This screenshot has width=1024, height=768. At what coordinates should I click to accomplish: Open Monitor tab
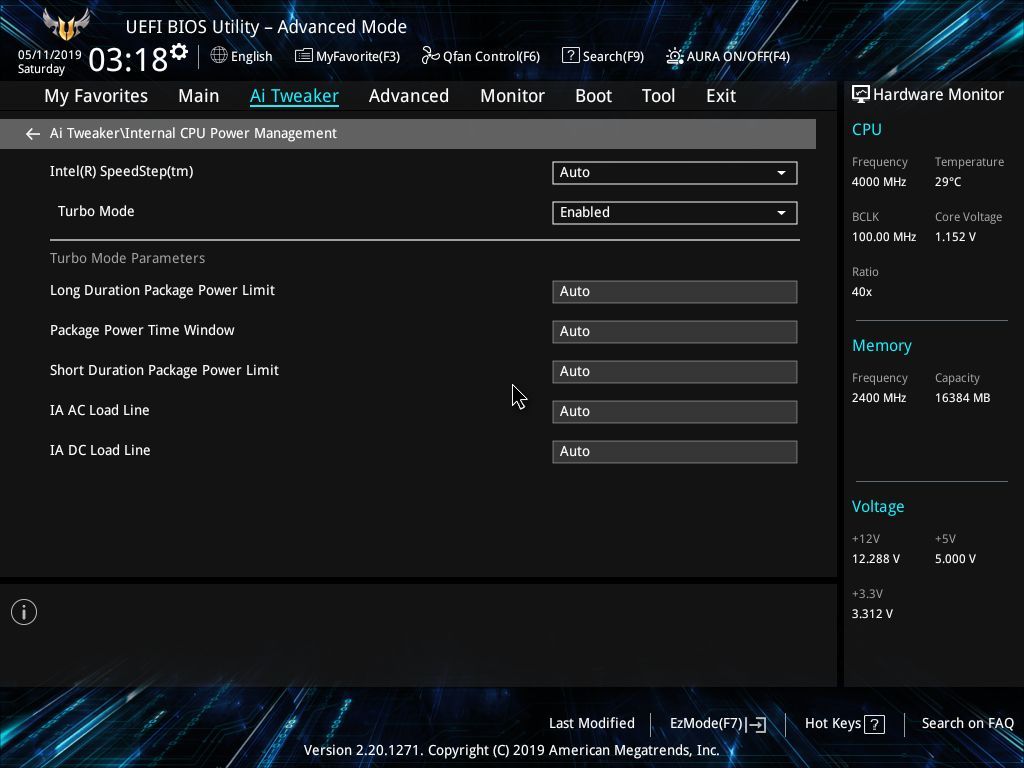click(x=512, y=96)
